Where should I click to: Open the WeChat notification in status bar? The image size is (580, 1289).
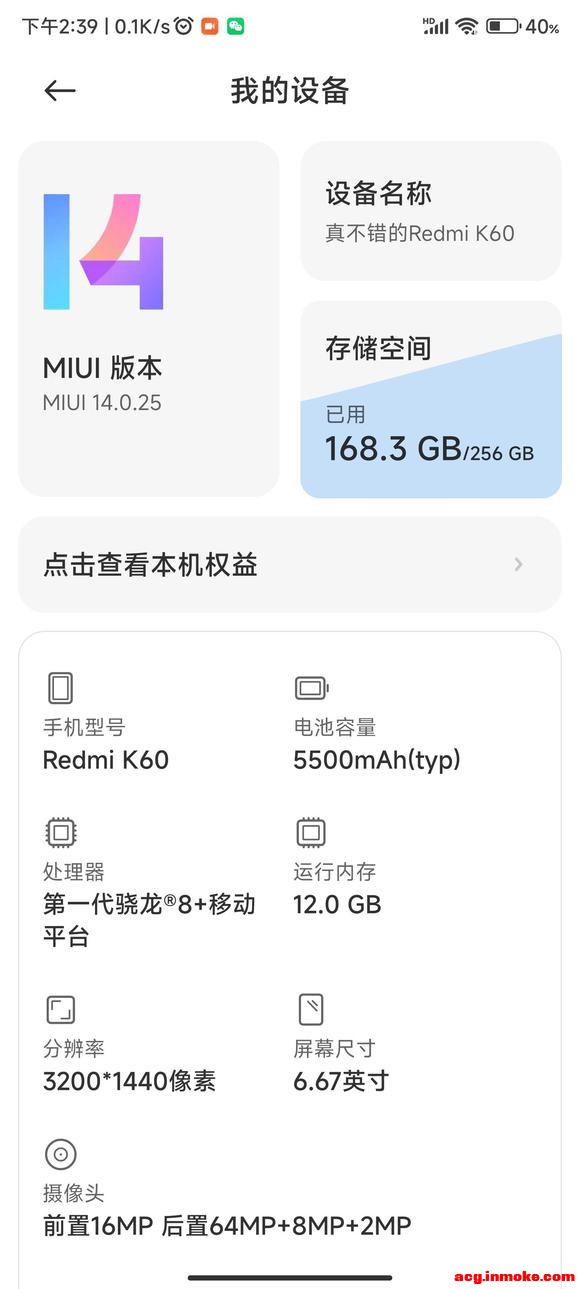(x=236, y=27)
